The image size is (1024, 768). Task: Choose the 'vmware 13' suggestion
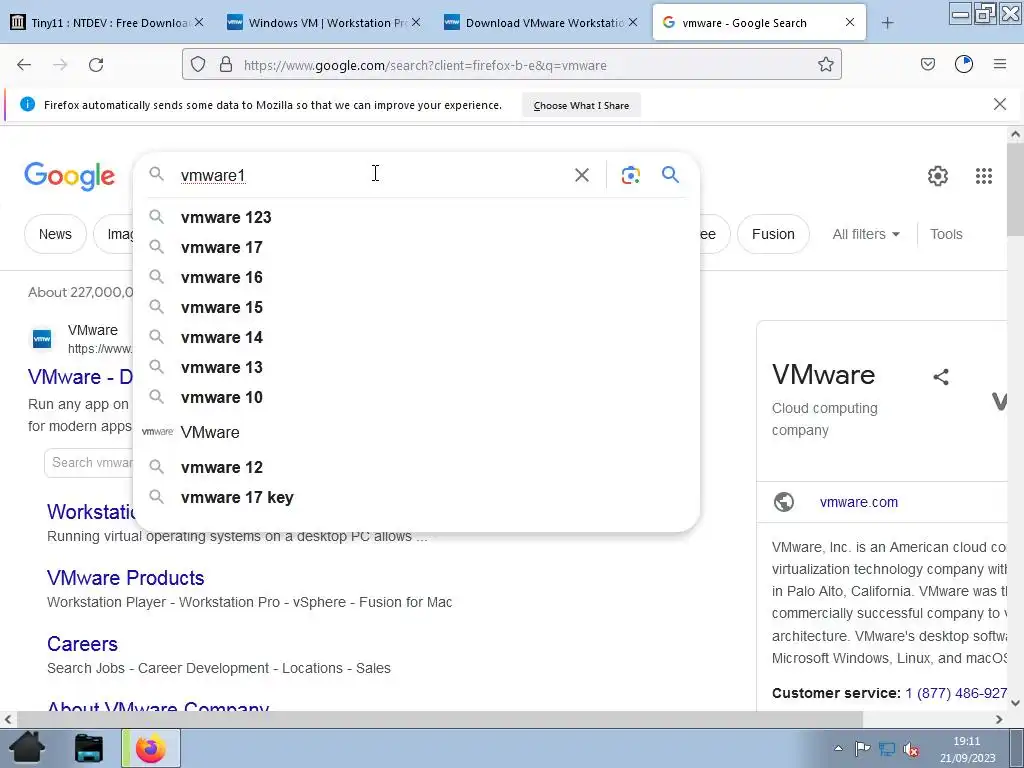point(416,367)
